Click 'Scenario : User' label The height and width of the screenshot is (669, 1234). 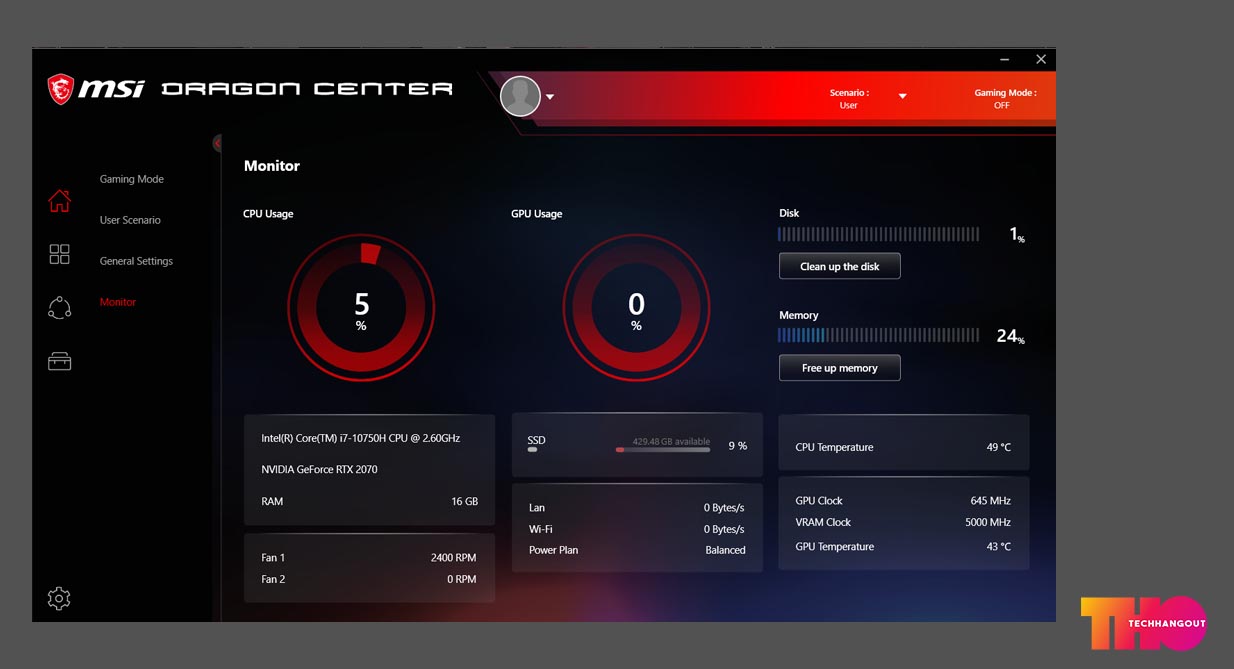[849, 98]
